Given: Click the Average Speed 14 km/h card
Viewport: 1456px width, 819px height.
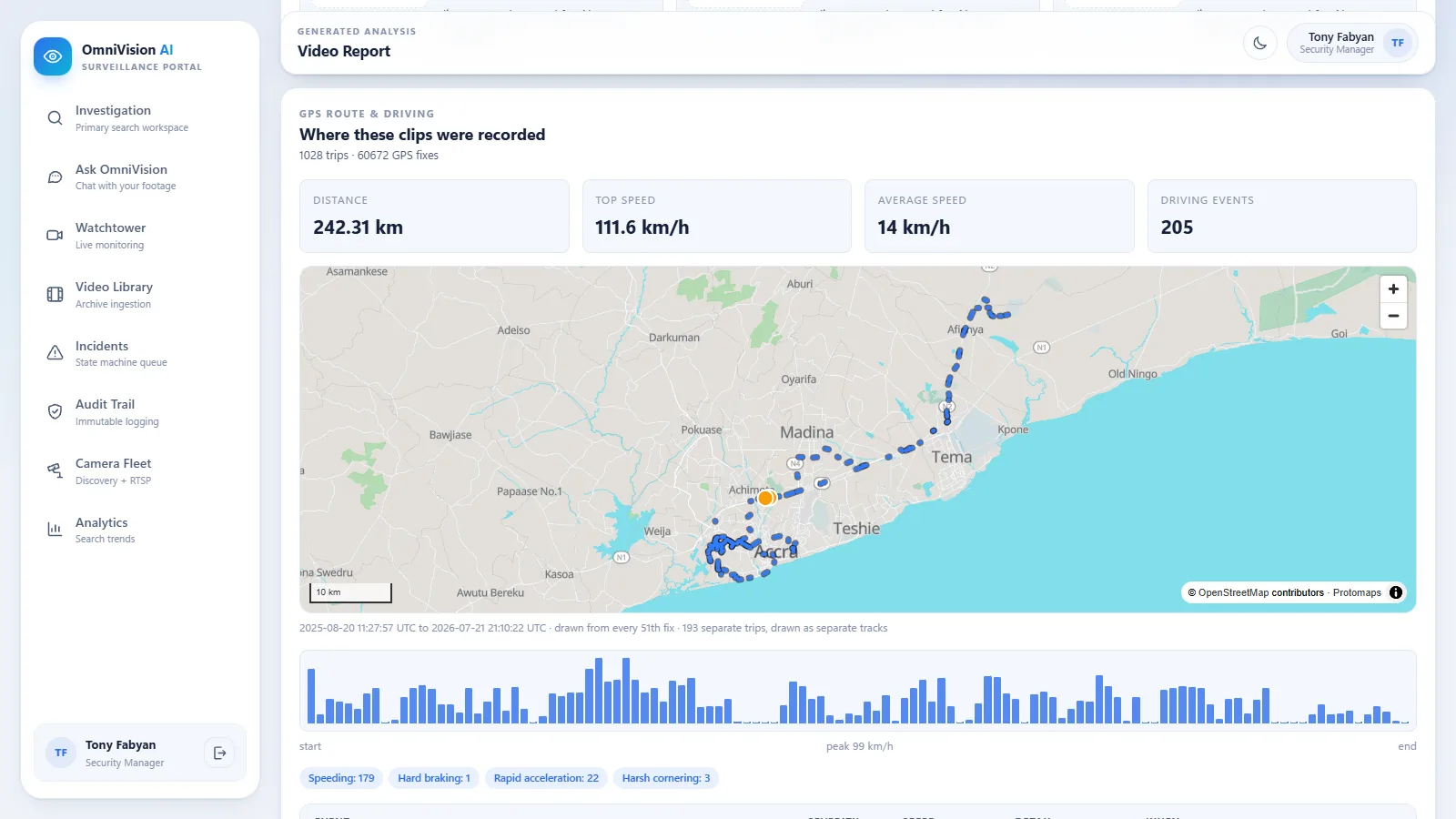Looking at the screenshot, I should 999,216.
